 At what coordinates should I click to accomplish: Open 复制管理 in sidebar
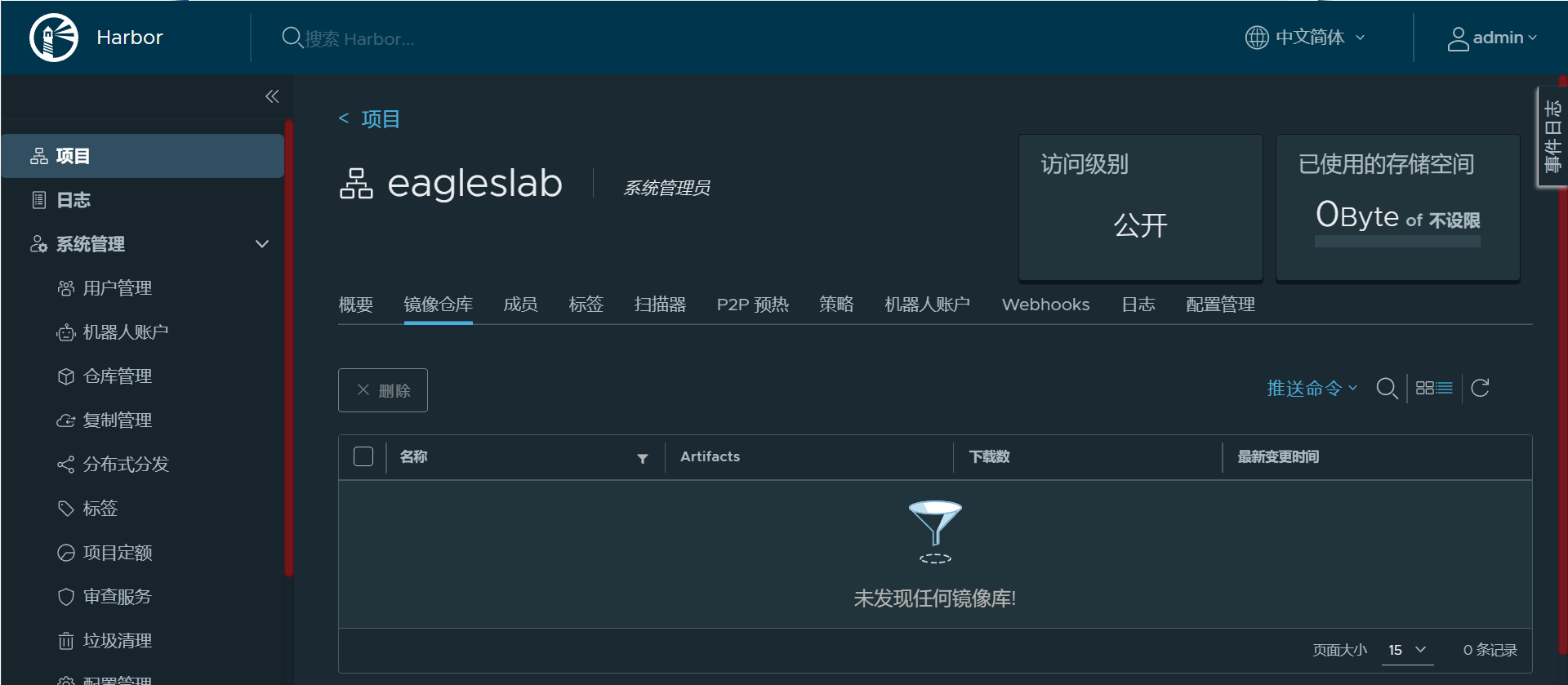pos(118,420)
